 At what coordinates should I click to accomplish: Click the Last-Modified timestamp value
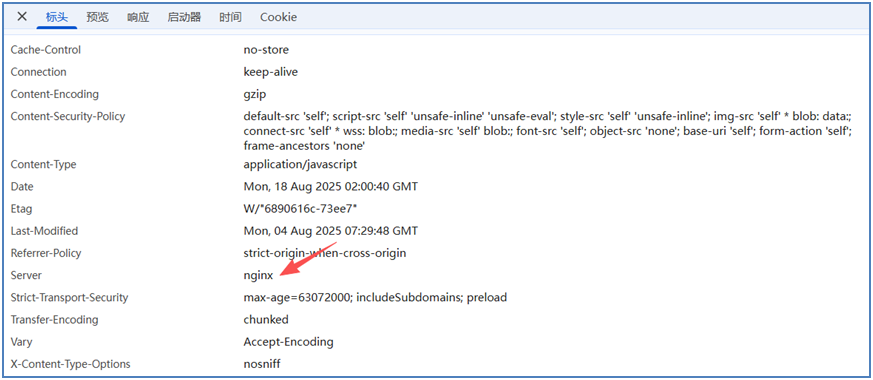pos(331,231)
